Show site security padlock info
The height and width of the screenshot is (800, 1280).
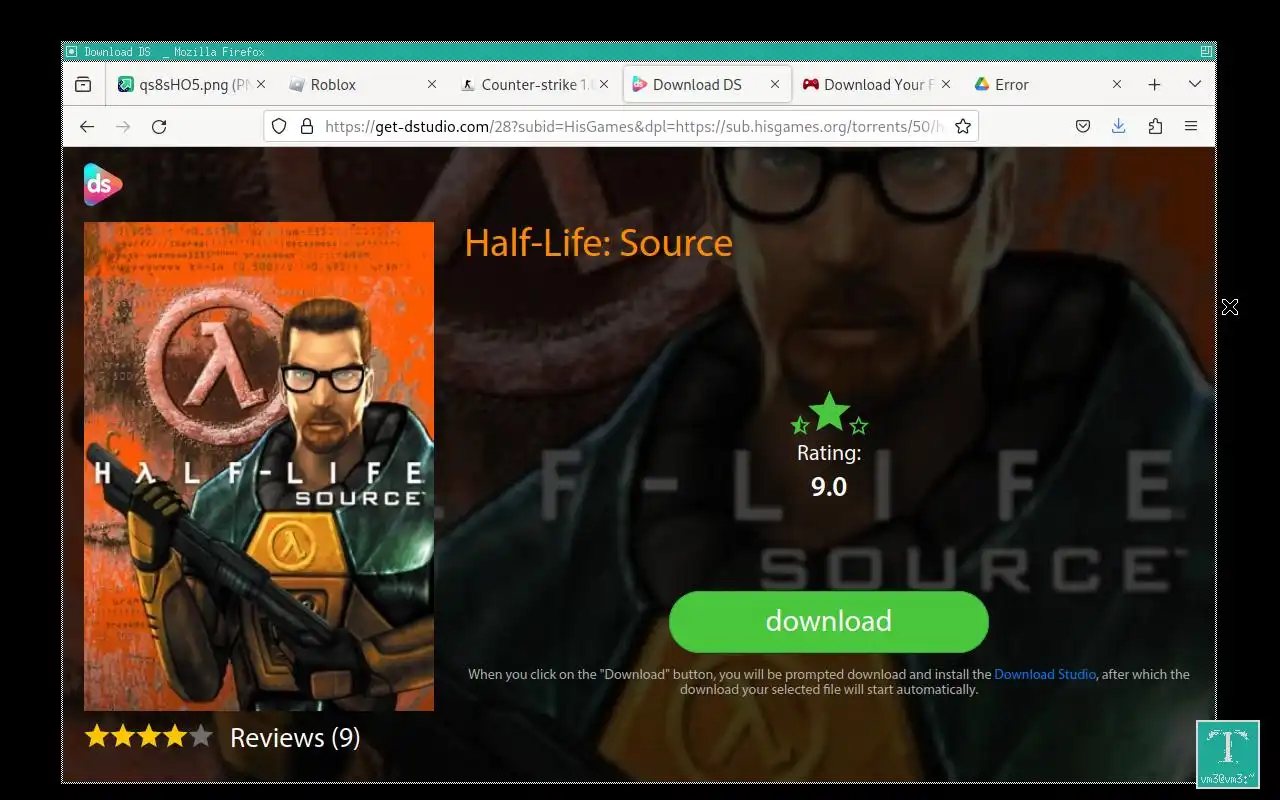(x=307, y=126)
